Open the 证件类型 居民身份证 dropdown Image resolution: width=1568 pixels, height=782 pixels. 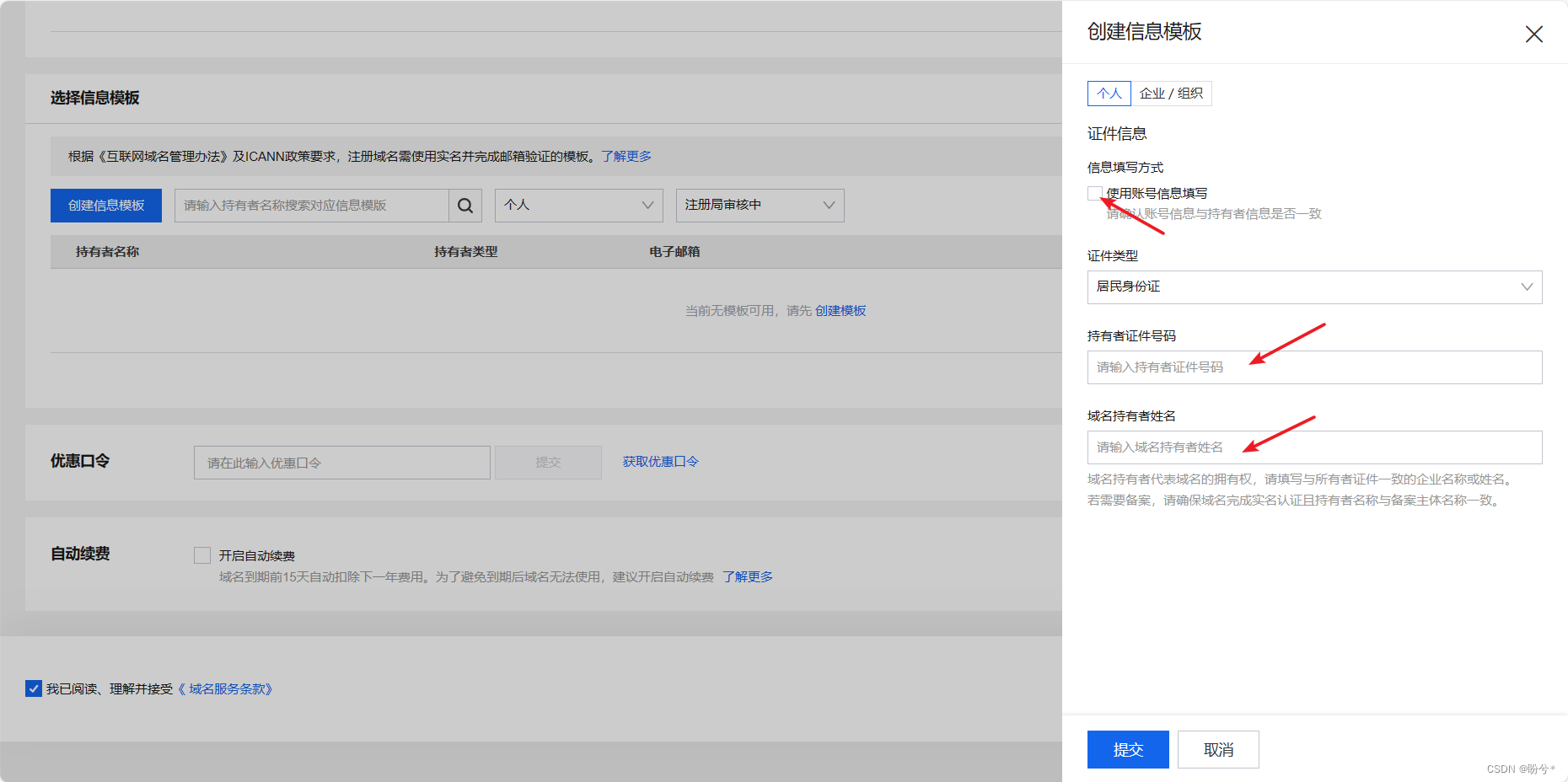pyautogui.click(x=1314, y=287)
